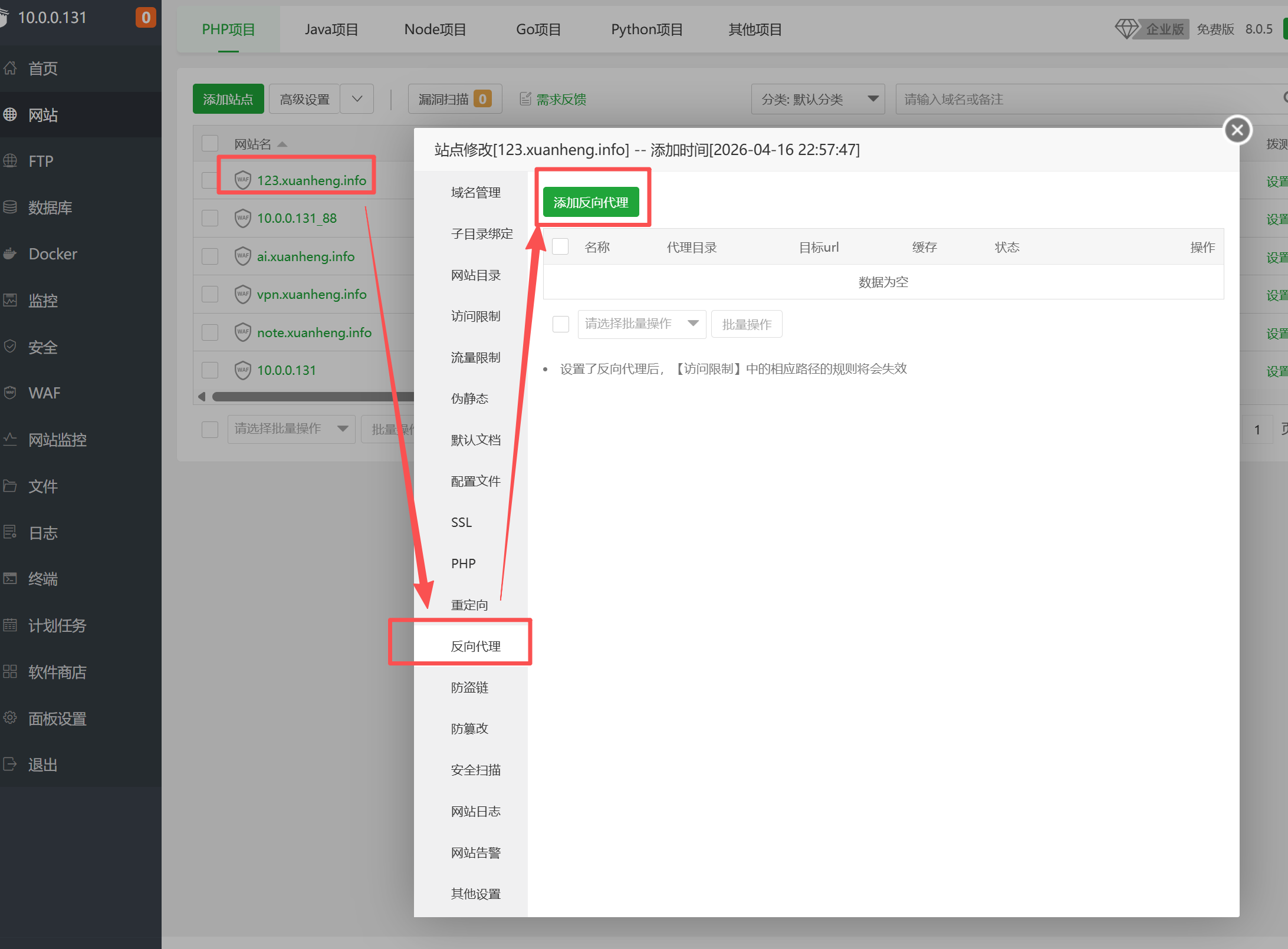
Task: Click the 添加反向代理 button
Action: coord(590,203)
